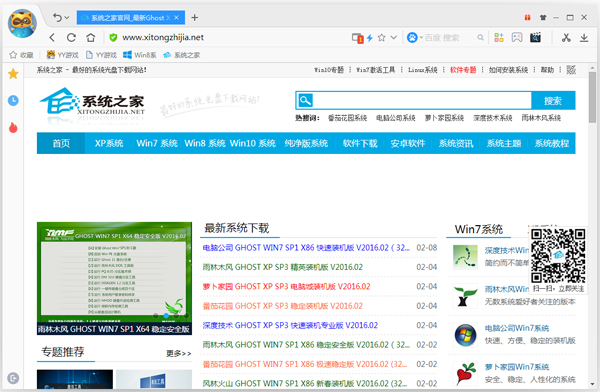Open the Win7激活工具 top link

[375, 70]
